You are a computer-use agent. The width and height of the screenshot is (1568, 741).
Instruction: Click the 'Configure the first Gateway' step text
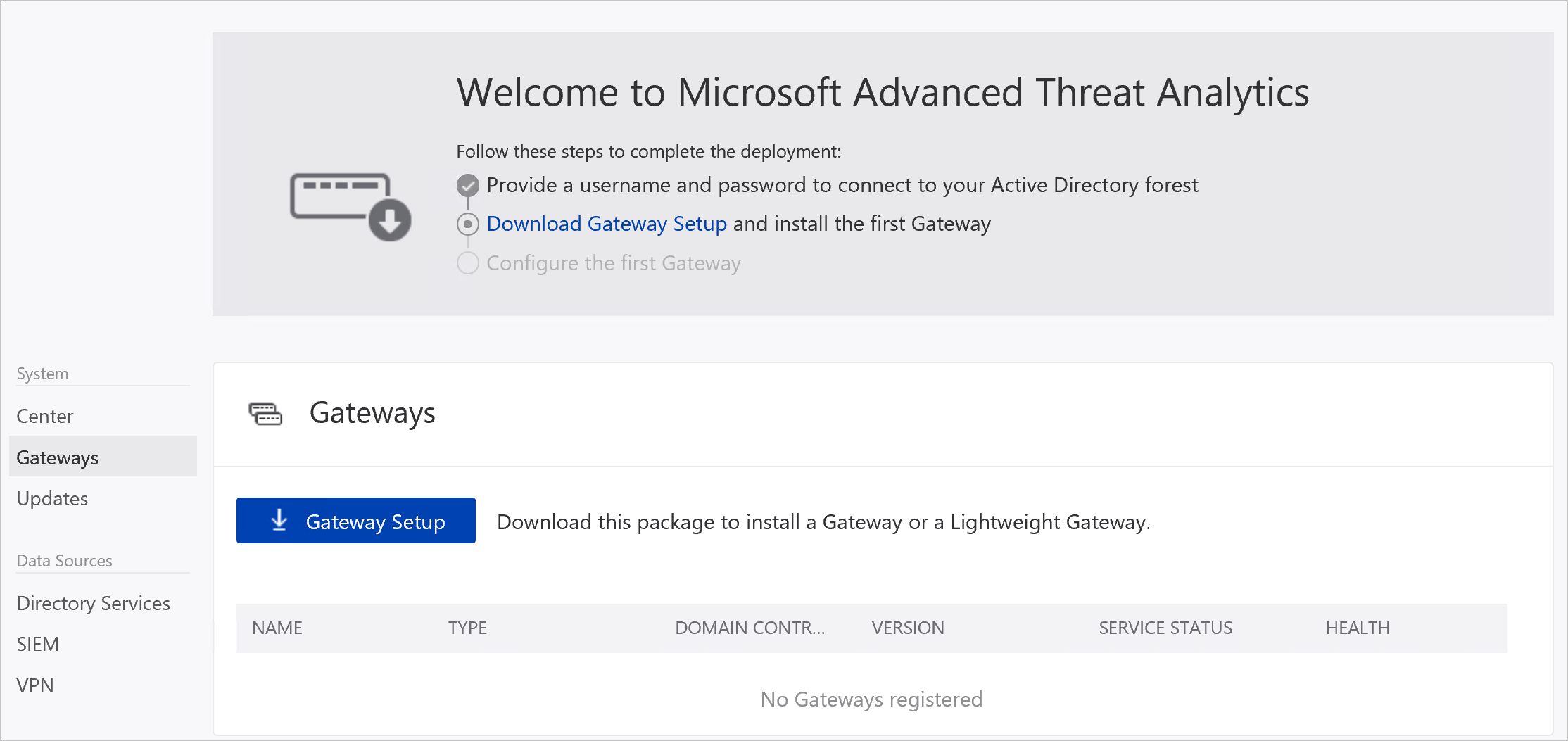[614, 263]
